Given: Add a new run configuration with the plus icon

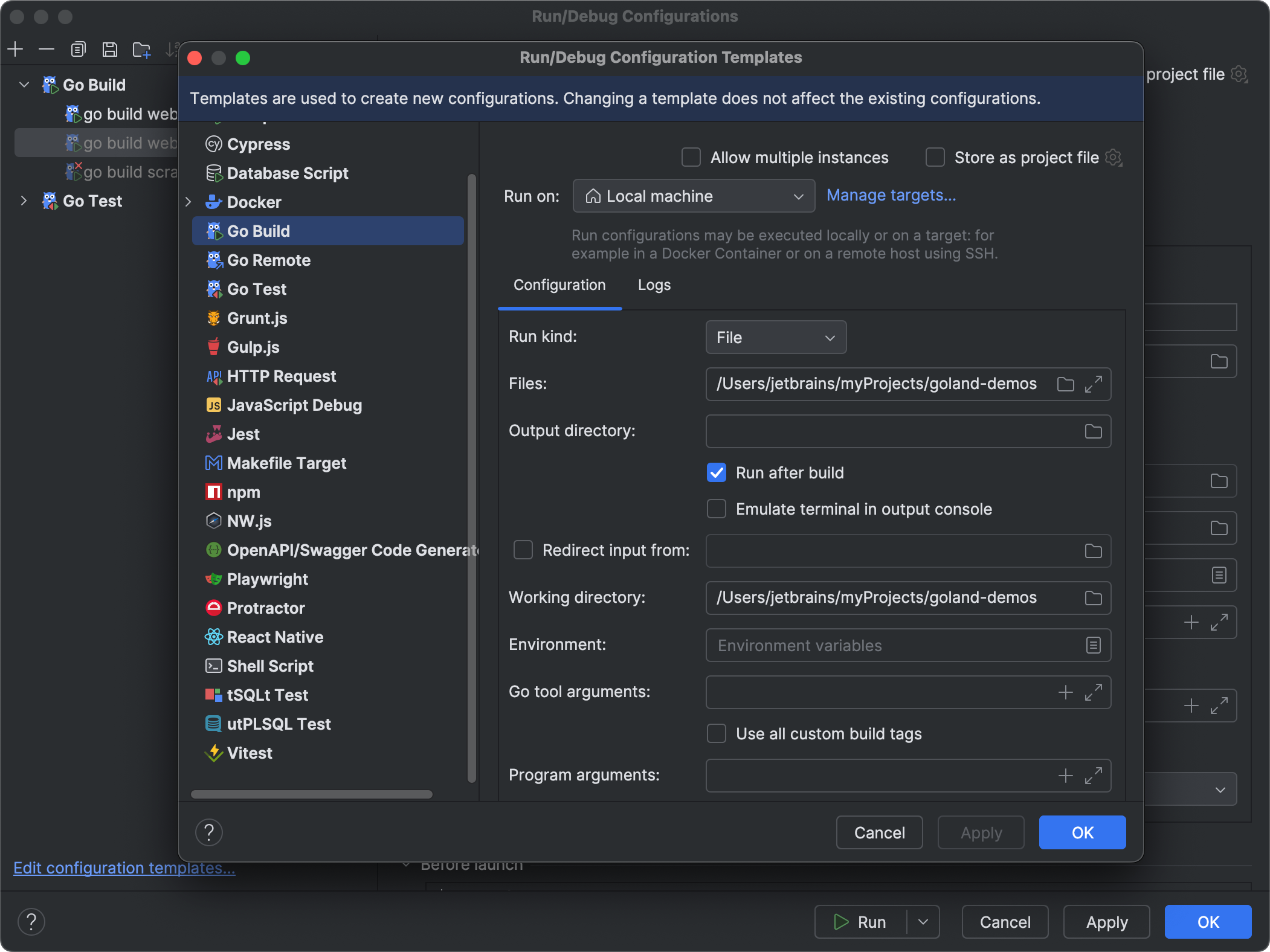Looking at the screenshot, I should (15, 49).
